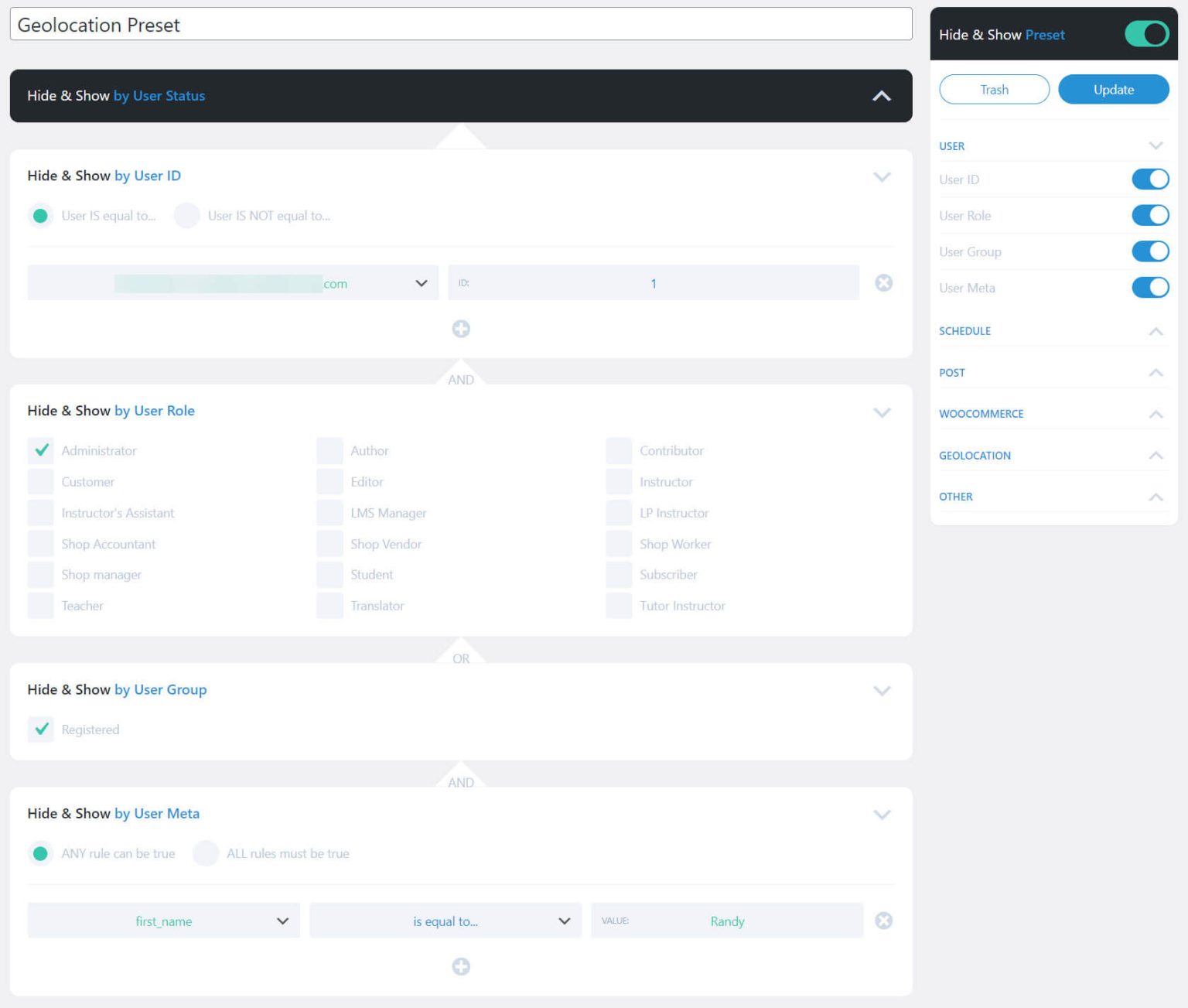This screenshot has width=1188, height=1008.
Task: Collapse the Hide & Show by User Status section
Action: click(x=880, y=96)
